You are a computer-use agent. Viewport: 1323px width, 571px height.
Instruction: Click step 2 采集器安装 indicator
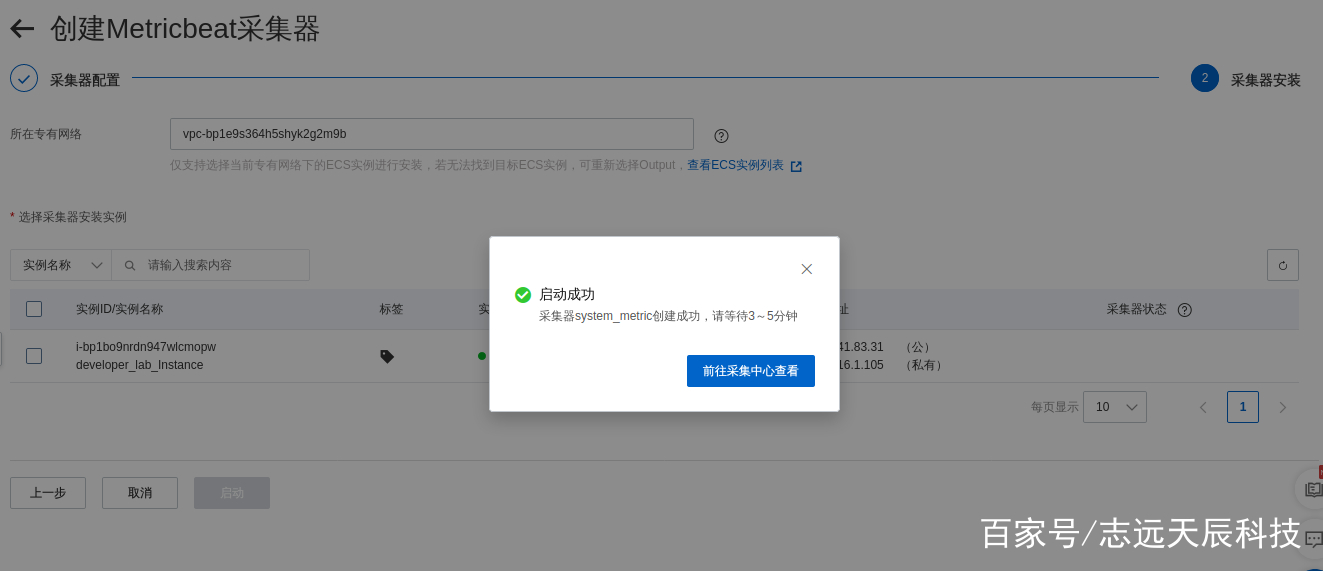click(1205, 78)
